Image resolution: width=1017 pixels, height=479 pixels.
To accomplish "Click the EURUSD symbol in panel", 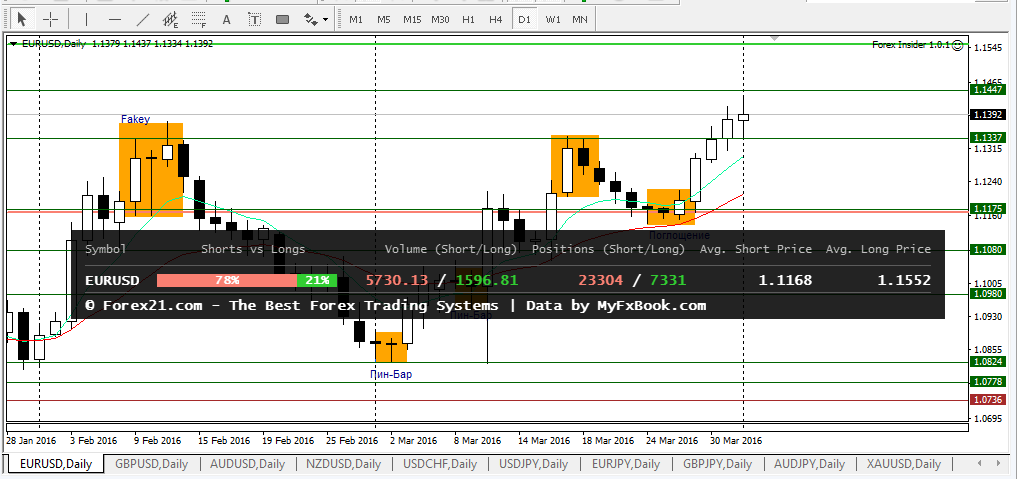I will coord(112,281).
